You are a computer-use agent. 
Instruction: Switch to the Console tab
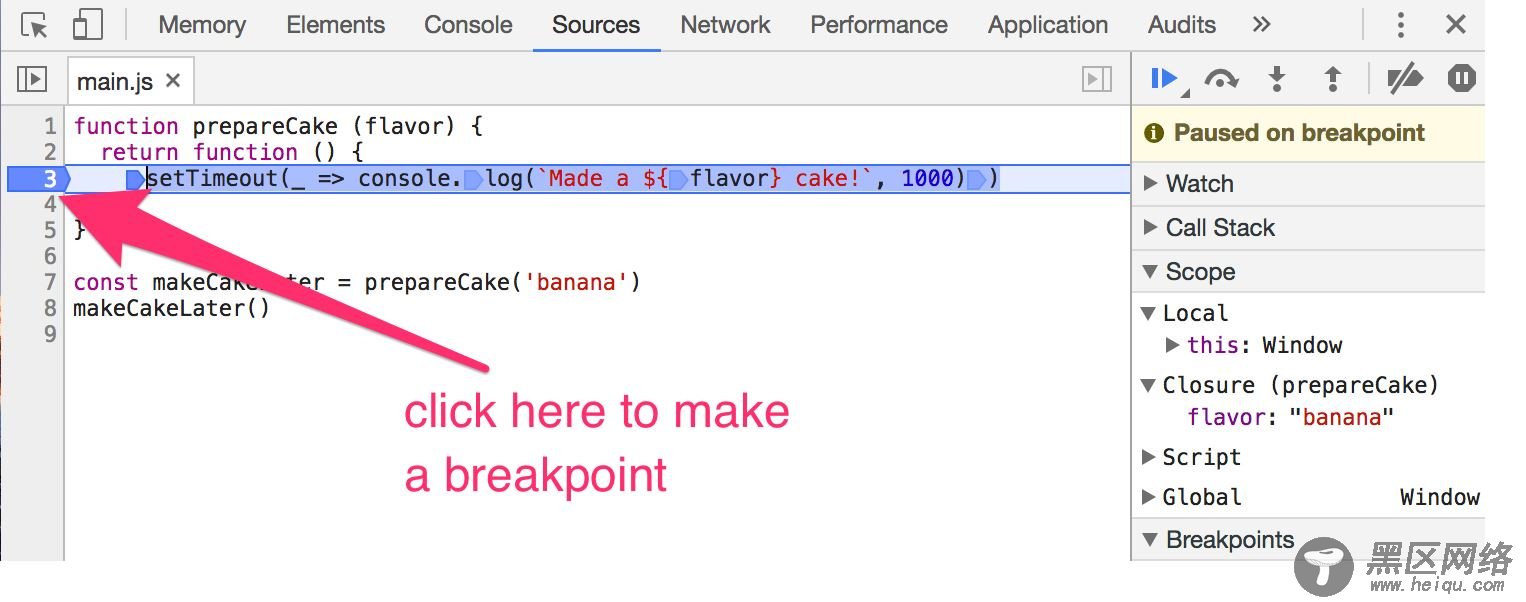(x=468, y=25)
